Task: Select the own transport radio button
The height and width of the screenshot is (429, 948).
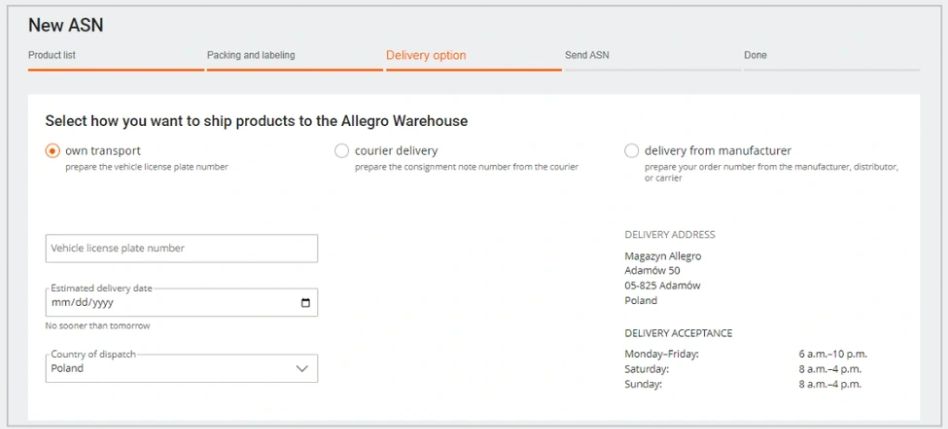Action: [53, 150]
